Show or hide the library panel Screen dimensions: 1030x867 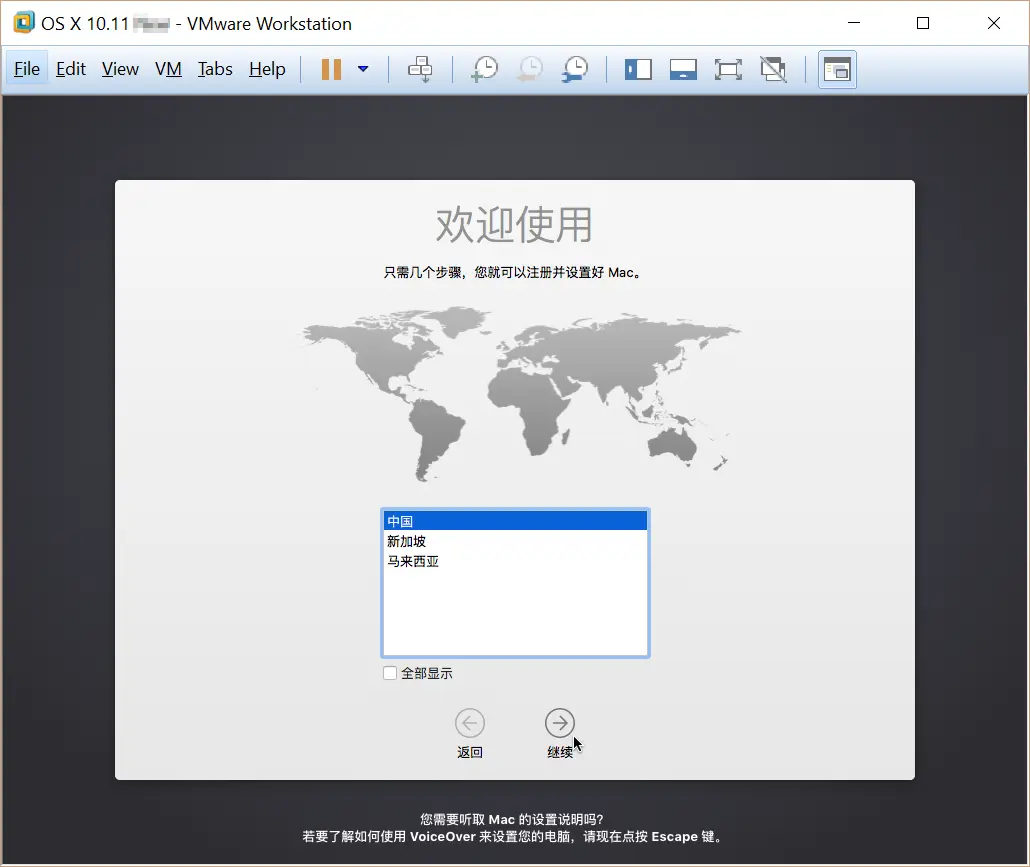pos(638,69)
